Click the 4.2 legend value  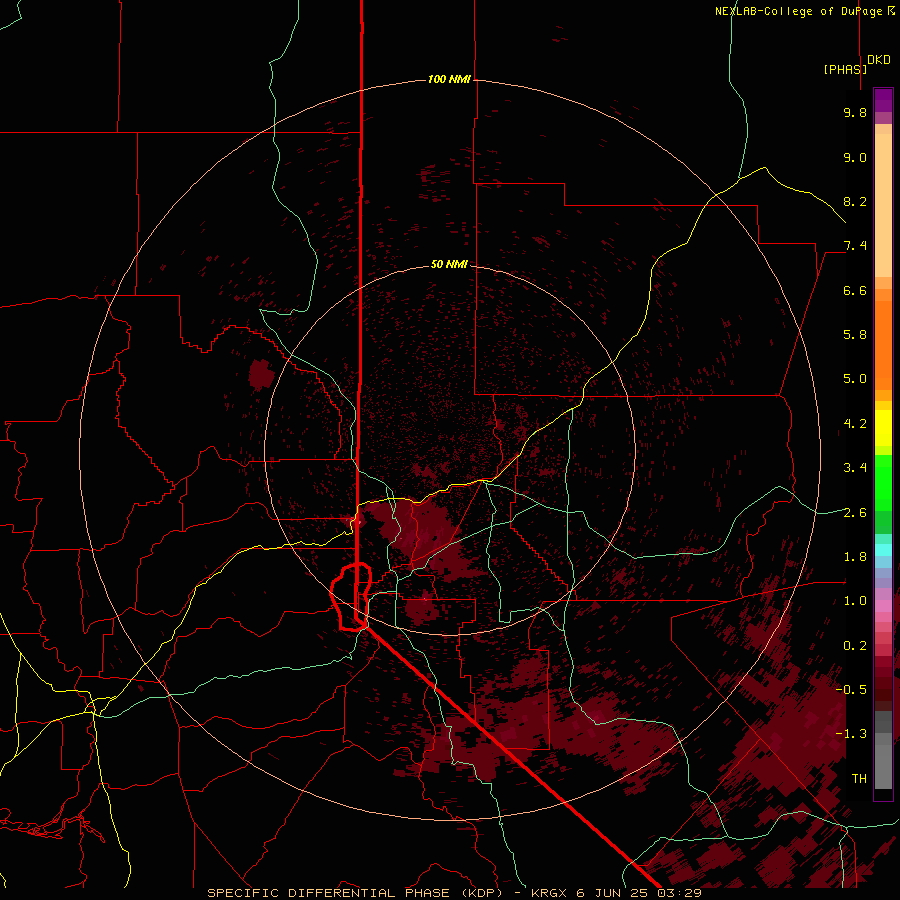tap(855, 424)
